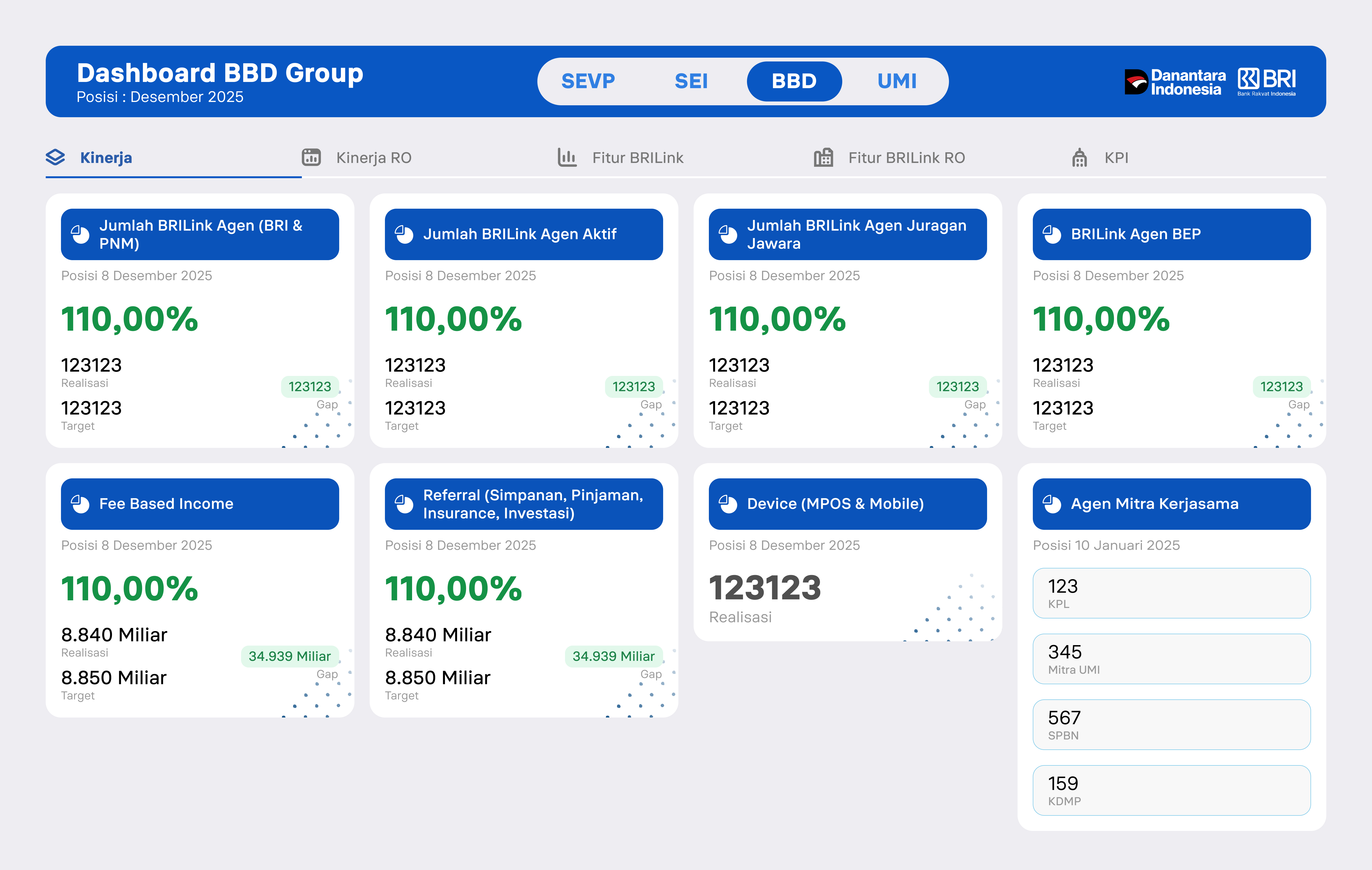The width and height of the screenshot is (1372, 870).
Task: Open the Fitur BRILink RO tab
Action: pos(942,158)
